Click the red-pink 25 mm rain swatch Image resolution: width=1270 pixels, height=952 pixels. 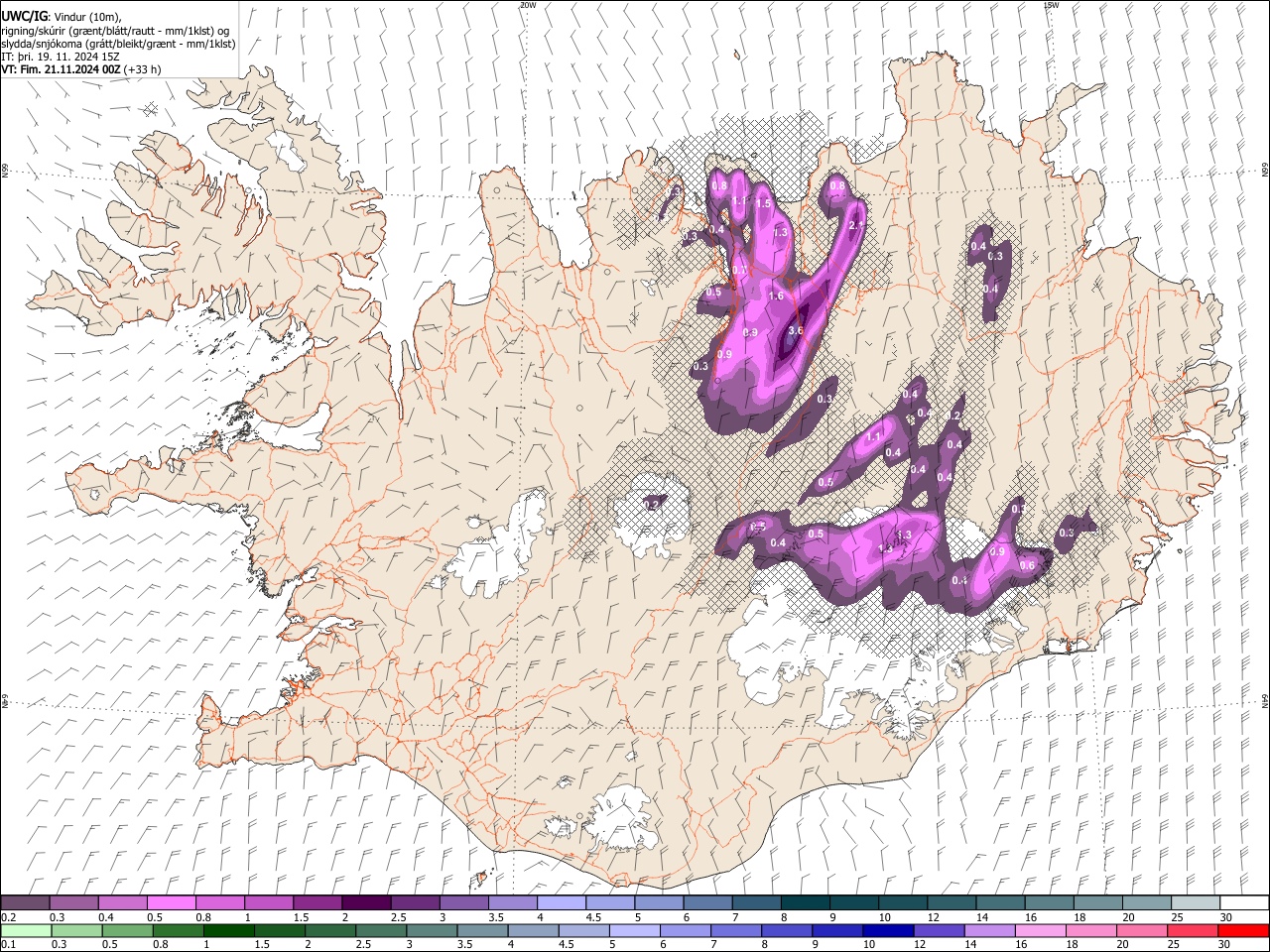click(1193, 930)
